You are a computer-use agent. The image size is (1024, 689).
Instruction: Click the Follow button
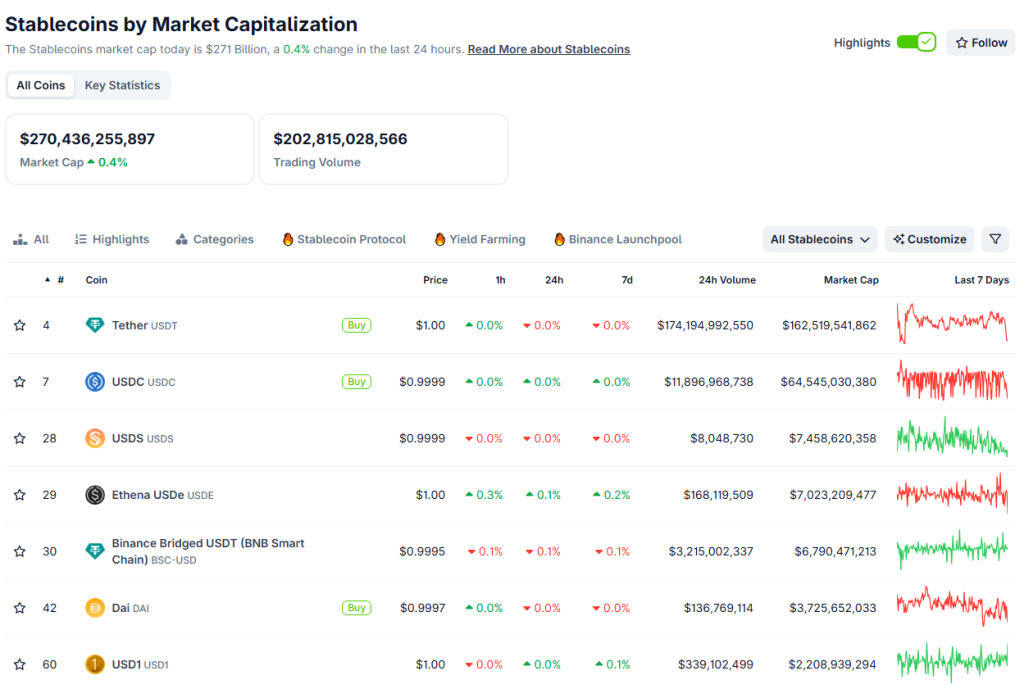(x=981, y=42)
